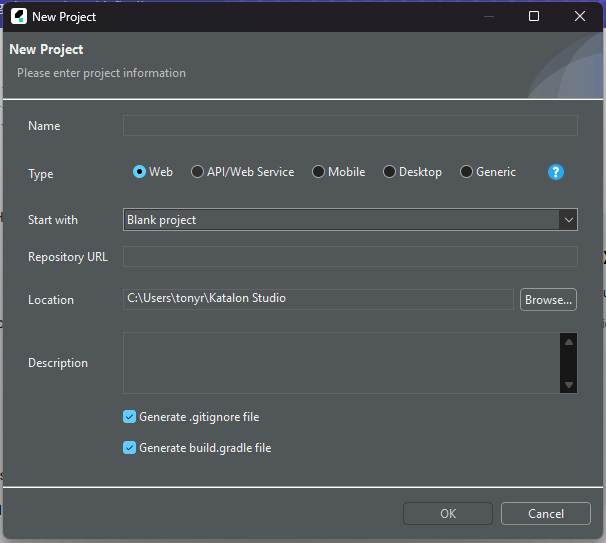
Task: Focus the project Name text field
Action: tap(350, 126)
